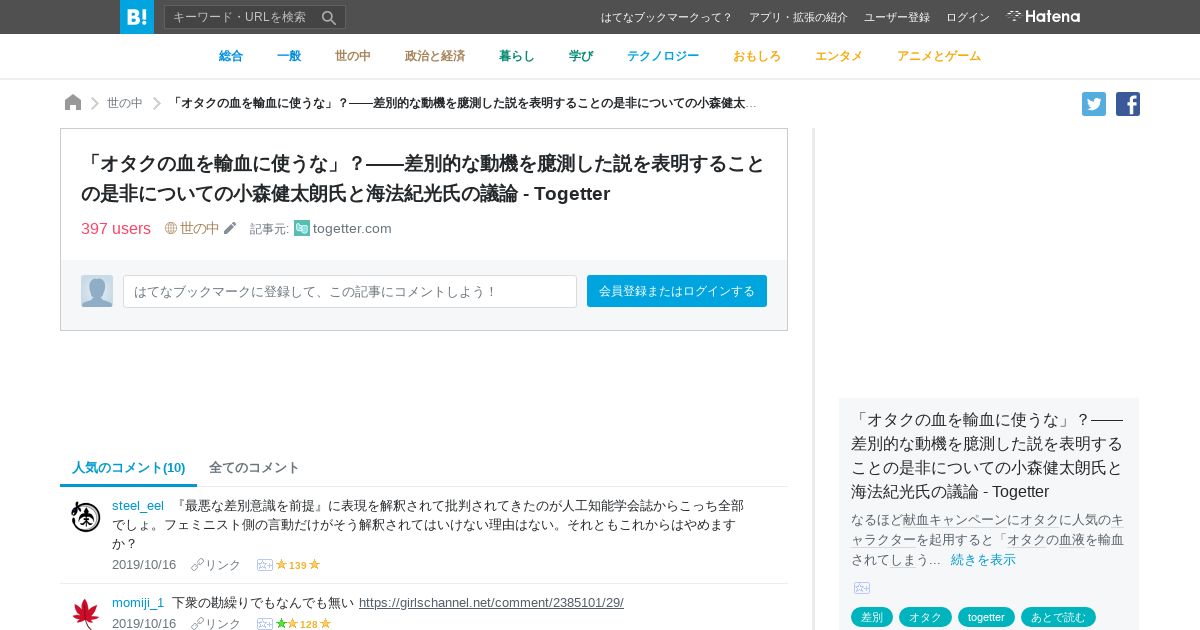The height and width of the screenshot is (630, 1200).
Task: Click はてなブックマークって？ link
Action: point(667,17)
